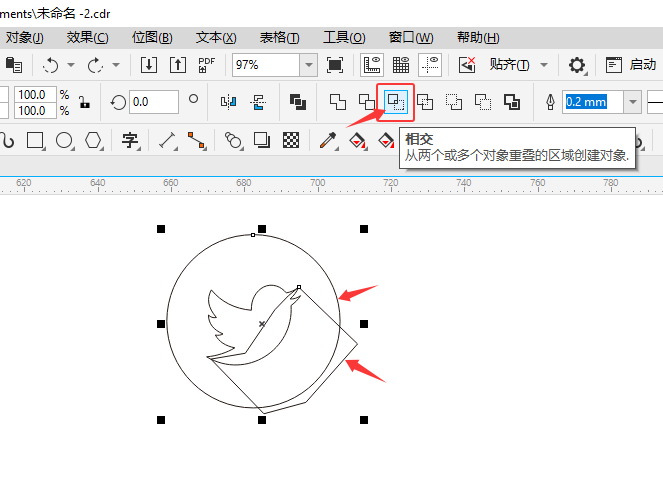Open the 对象(J) menu
663x501 pixels.
click(24, 38)
